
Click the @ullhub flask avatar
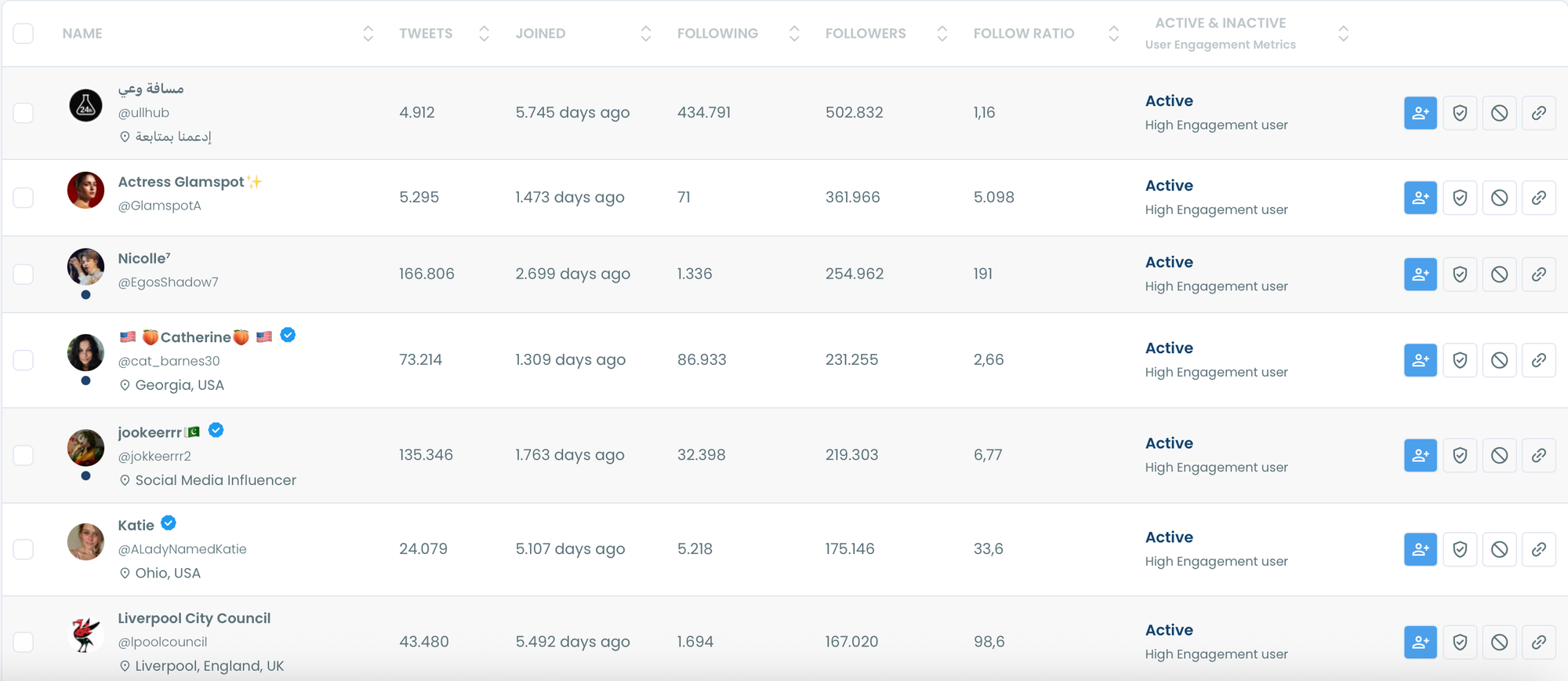tap(85, 105)
